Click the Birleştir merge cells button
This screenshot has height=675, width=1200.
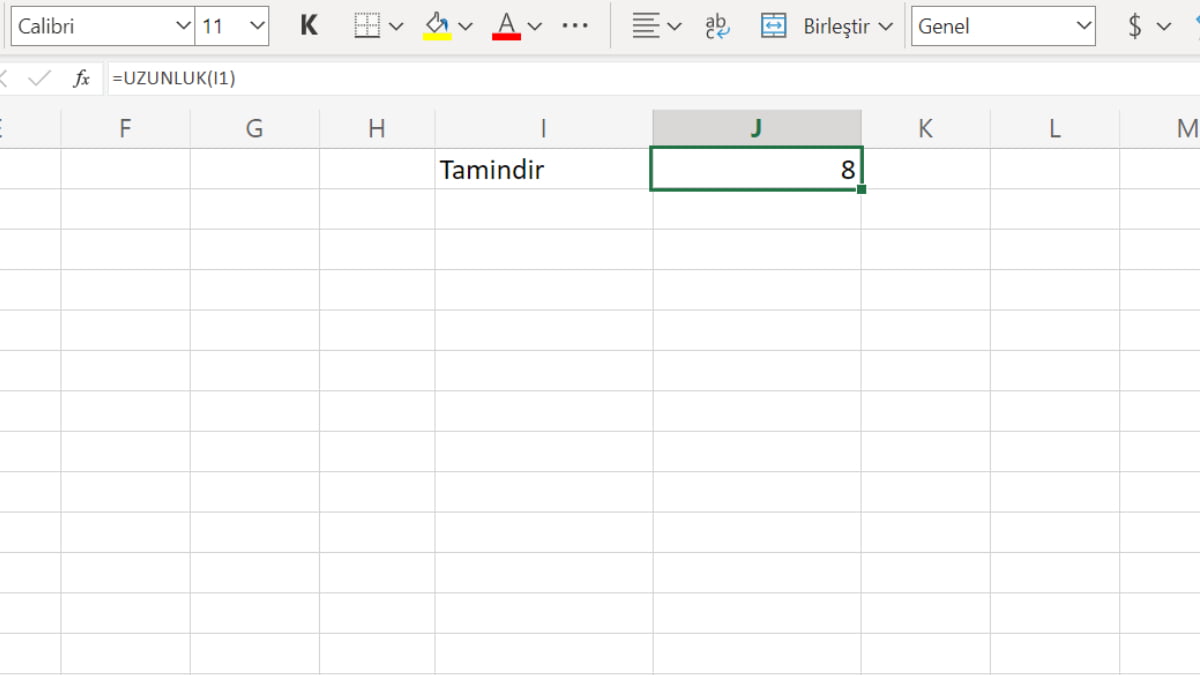tap(815, 26)
